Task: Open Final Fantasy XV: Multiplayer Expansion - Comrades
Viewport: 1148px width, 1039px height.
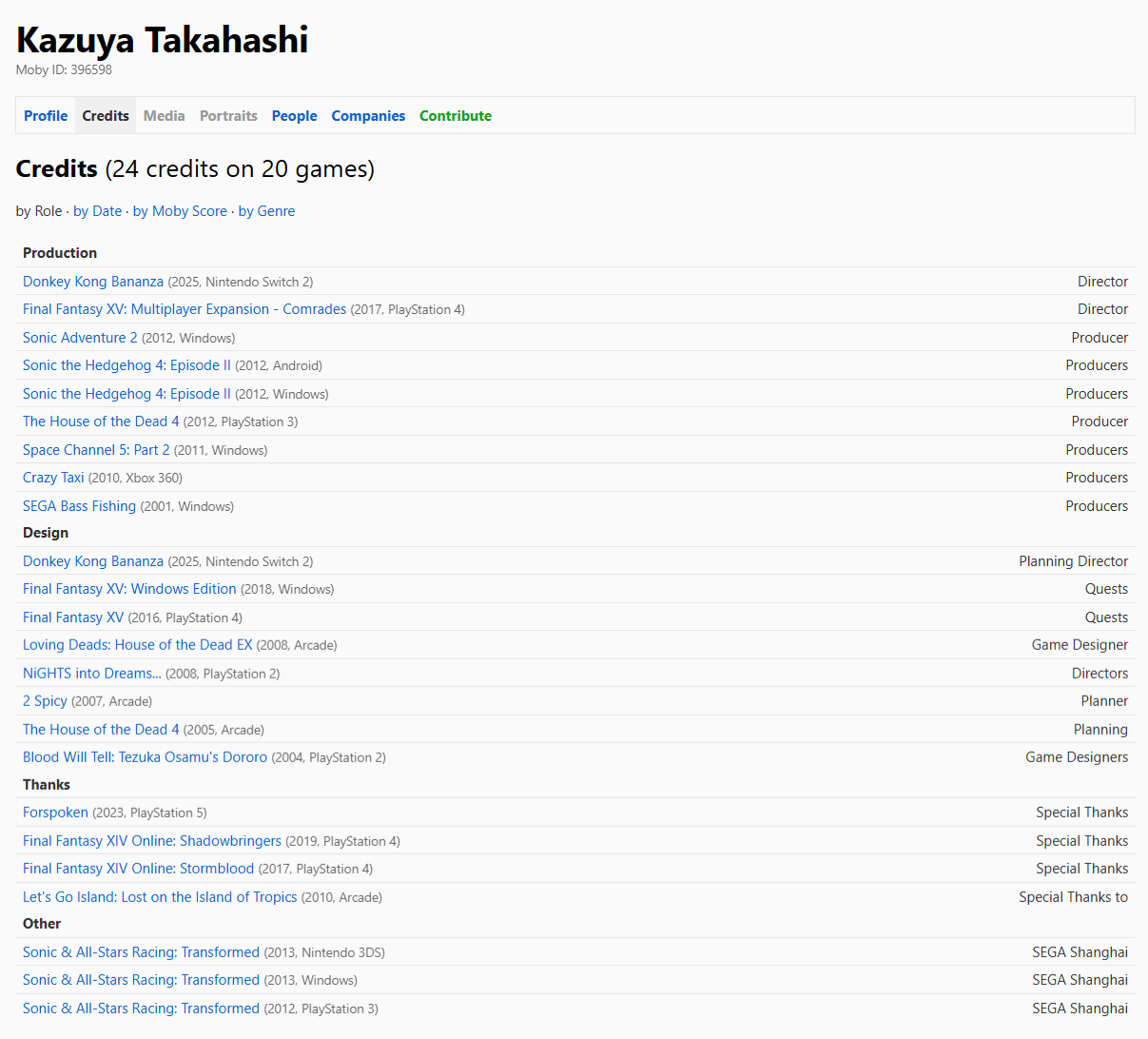Action: click(185, 309)
